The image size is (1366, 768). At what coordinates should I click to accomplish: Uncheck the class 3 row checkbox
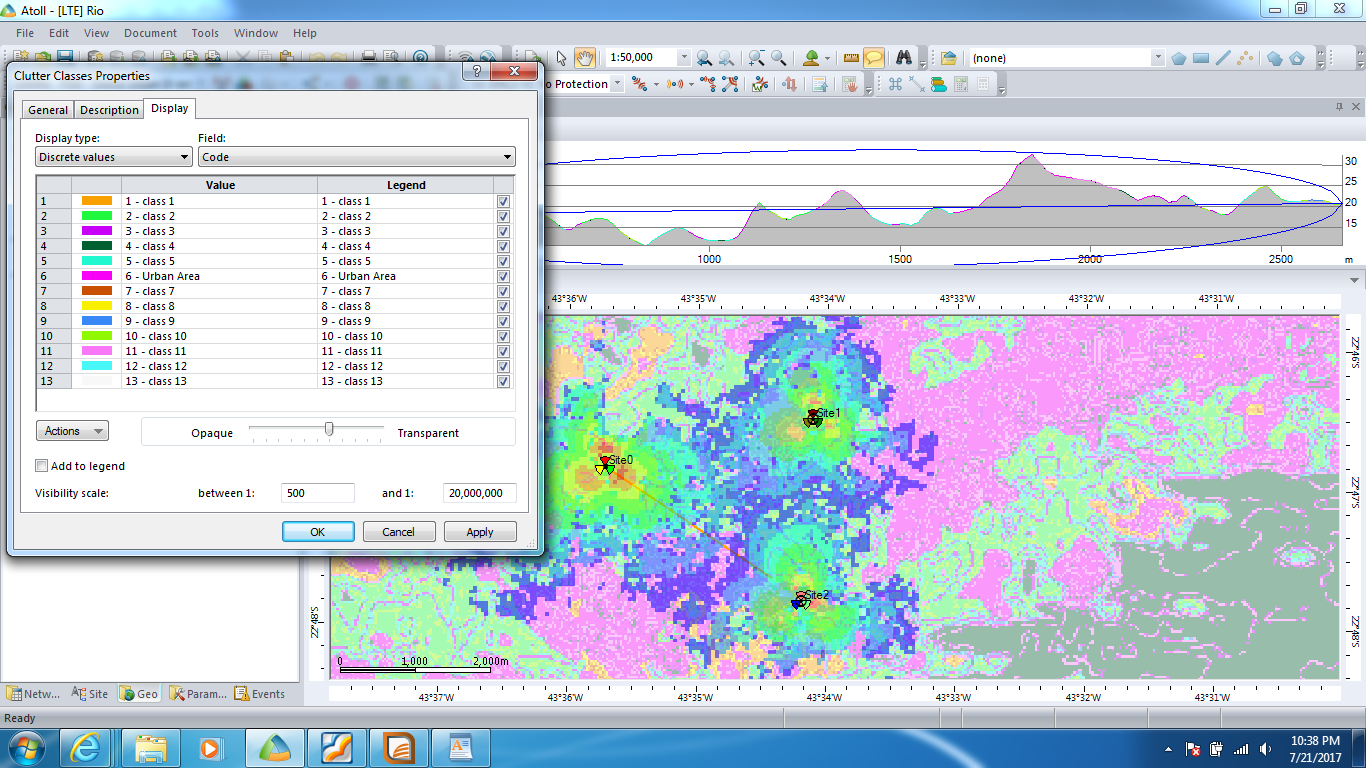tap(503, 231)
